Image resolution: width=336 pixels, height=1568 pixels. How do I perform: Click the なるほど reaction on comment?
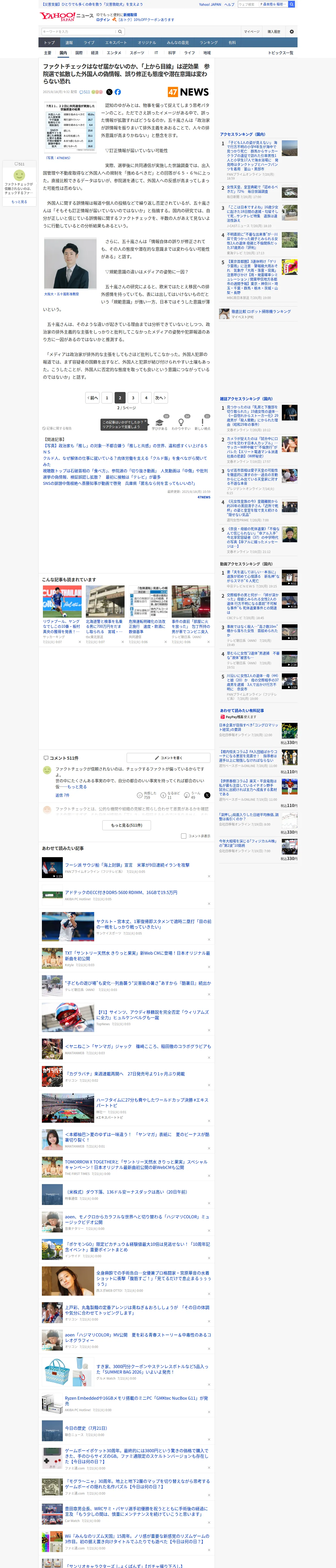[x=170, y=795]
